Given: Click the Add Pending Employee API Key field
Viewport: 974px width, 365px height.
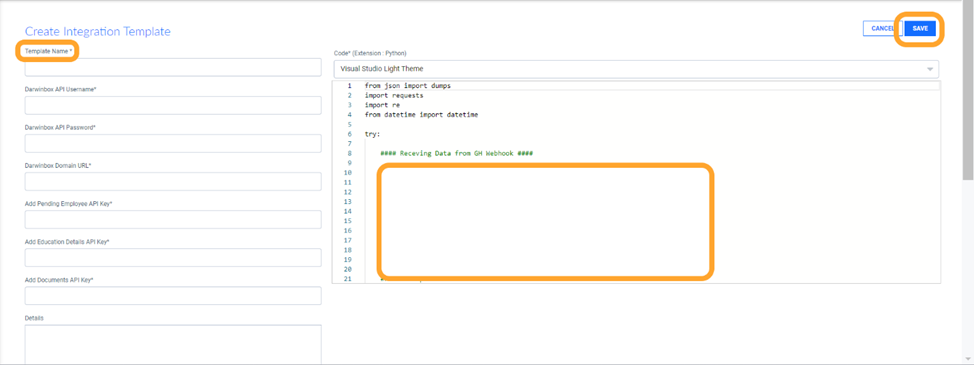Looking at the screenshot, I should pos(173,220).
